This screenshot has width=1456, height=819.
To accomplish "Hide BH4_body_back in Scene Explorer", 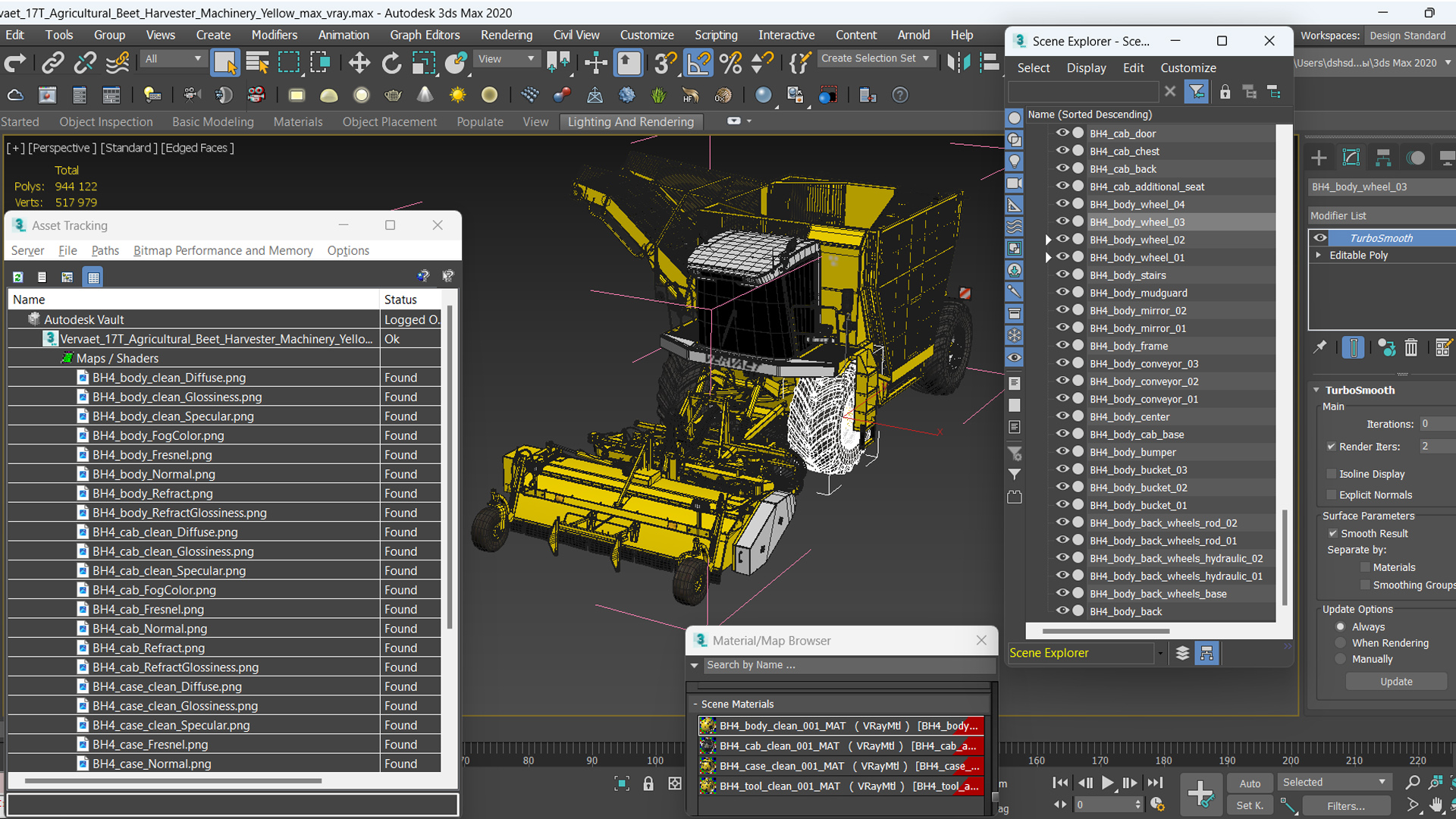I will pyautogui.click(x=1062, y=610).
